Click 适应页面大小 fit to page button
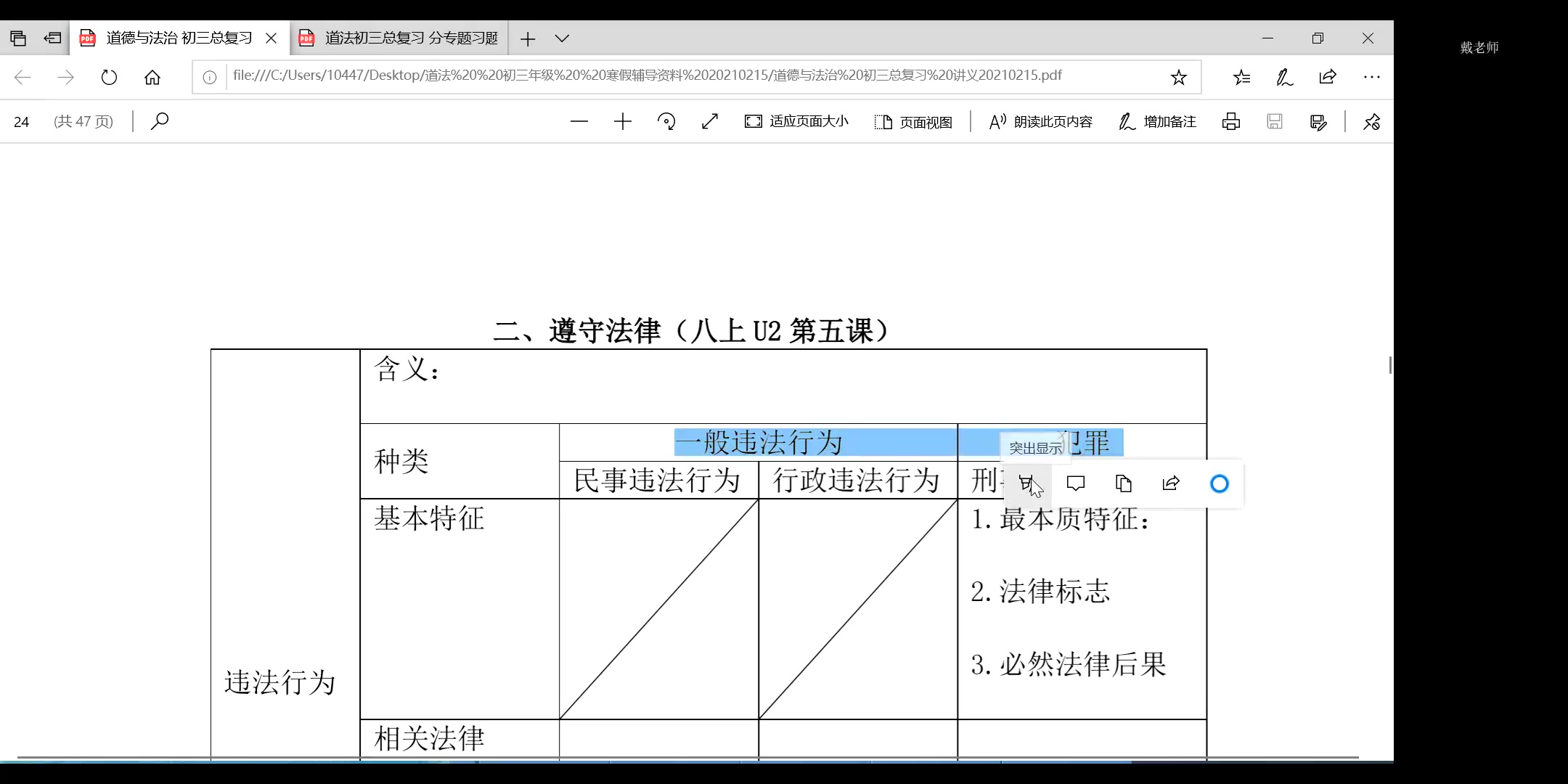 click(x=796, y=121)
